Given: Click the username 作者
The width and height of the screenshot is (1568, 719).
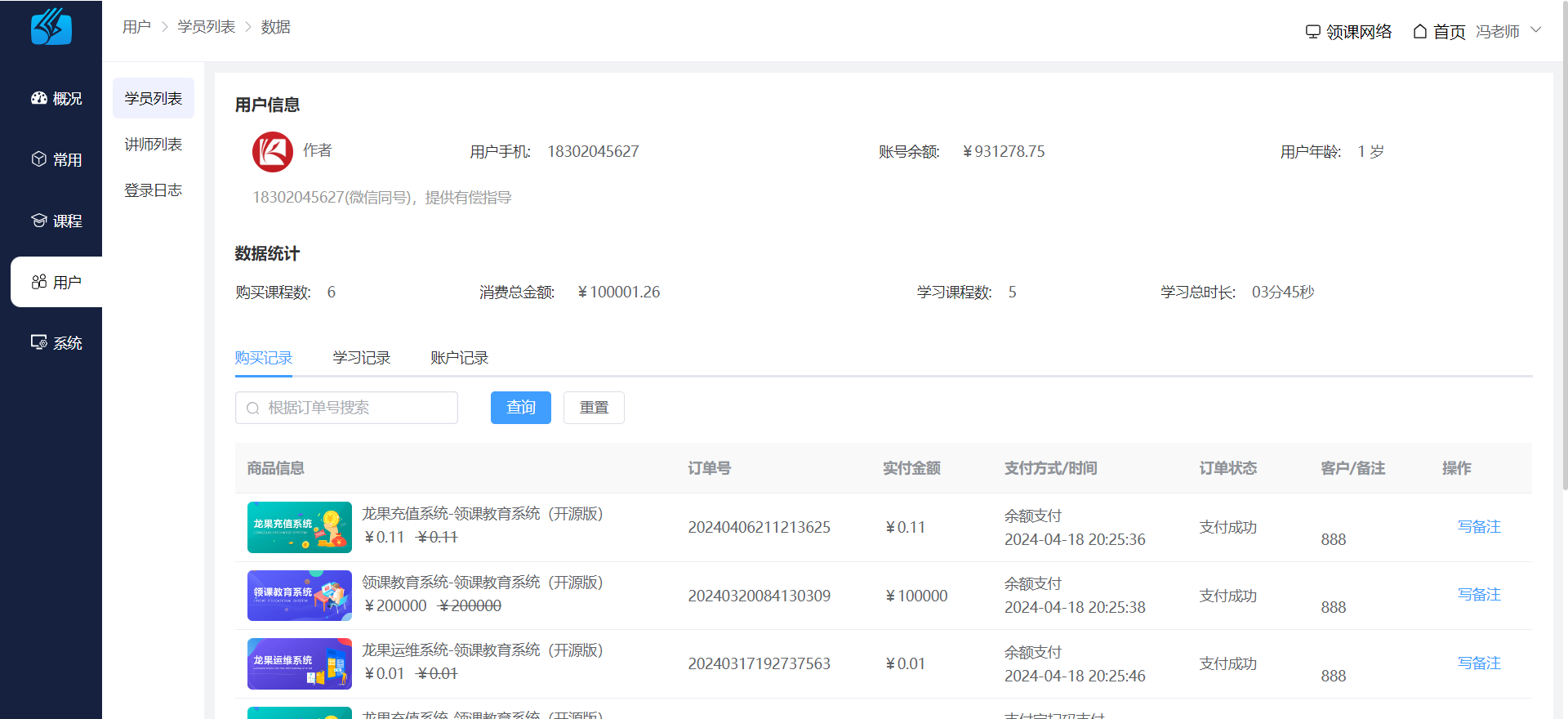Looking at the screenshot, I should point(318,150).
